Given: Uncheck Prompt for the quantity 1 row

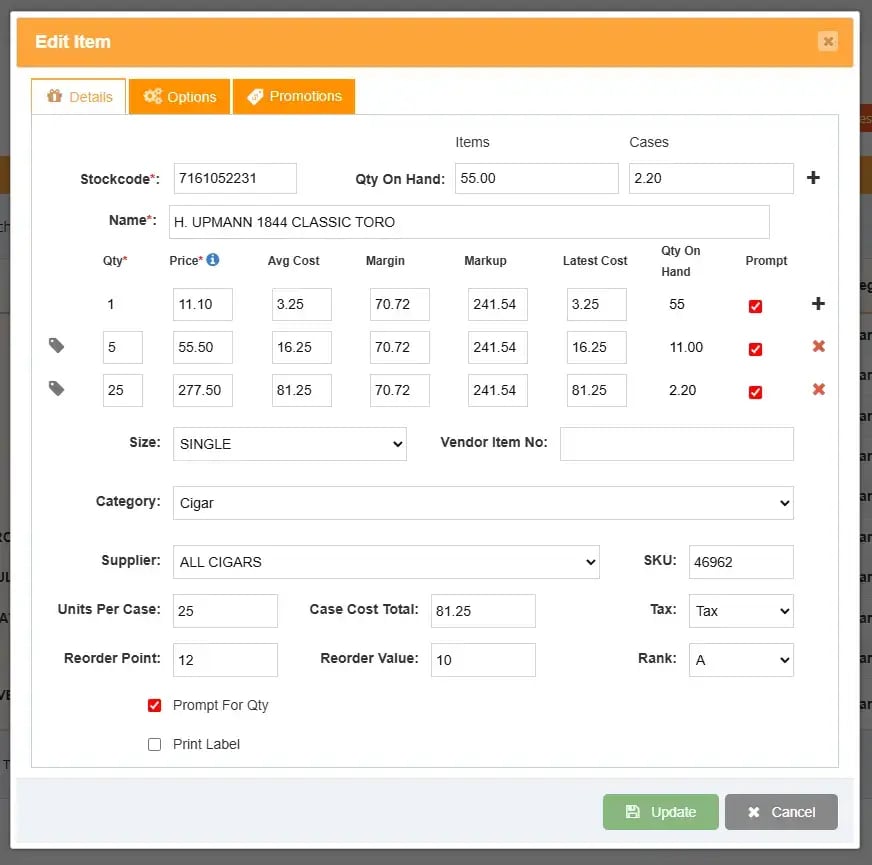Looking at the screenshot, I should click(x=755, y=306).
